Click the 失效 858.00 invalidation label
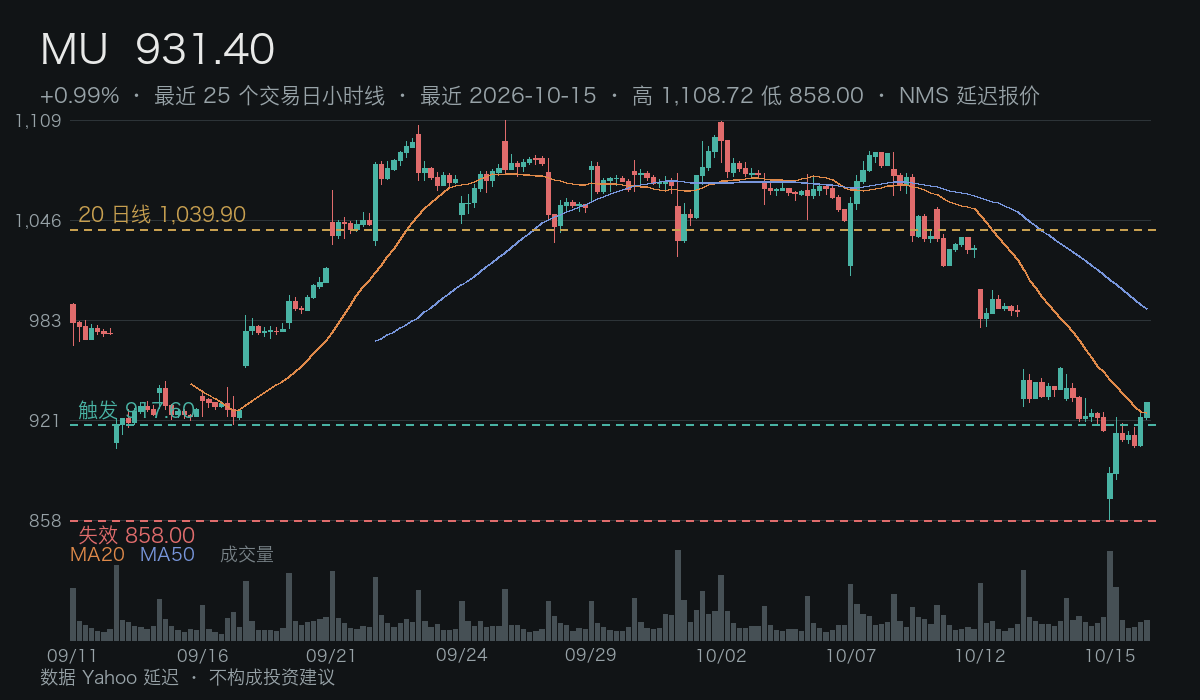 tap(136, 536)
